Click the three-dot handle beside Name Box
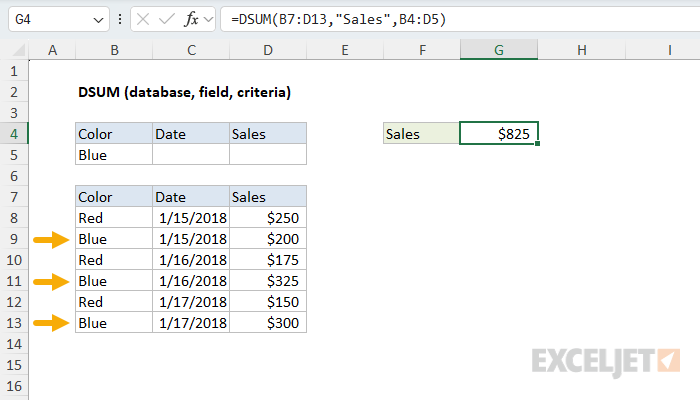The image size is (700, 400). 120,19
